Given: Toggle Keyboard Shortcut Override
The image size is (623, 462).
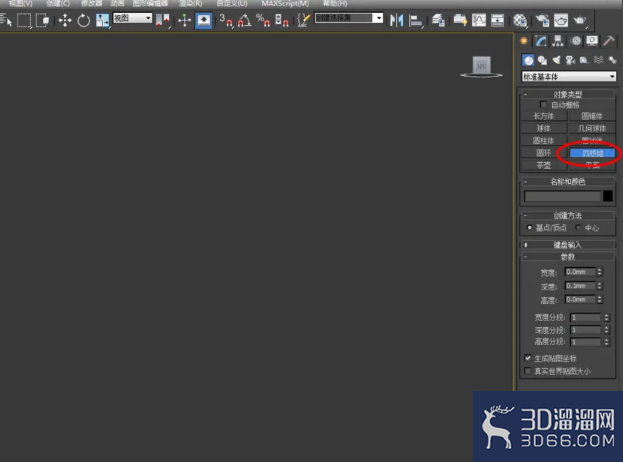Looking at the screenshot, I should pyautogui.click(x=203, y=20).
